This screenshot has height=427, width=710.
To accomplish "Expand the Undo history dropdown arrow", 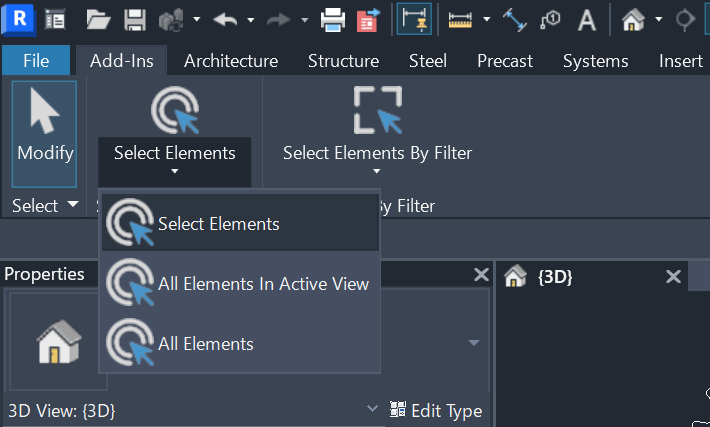I will tap(250, 19).
